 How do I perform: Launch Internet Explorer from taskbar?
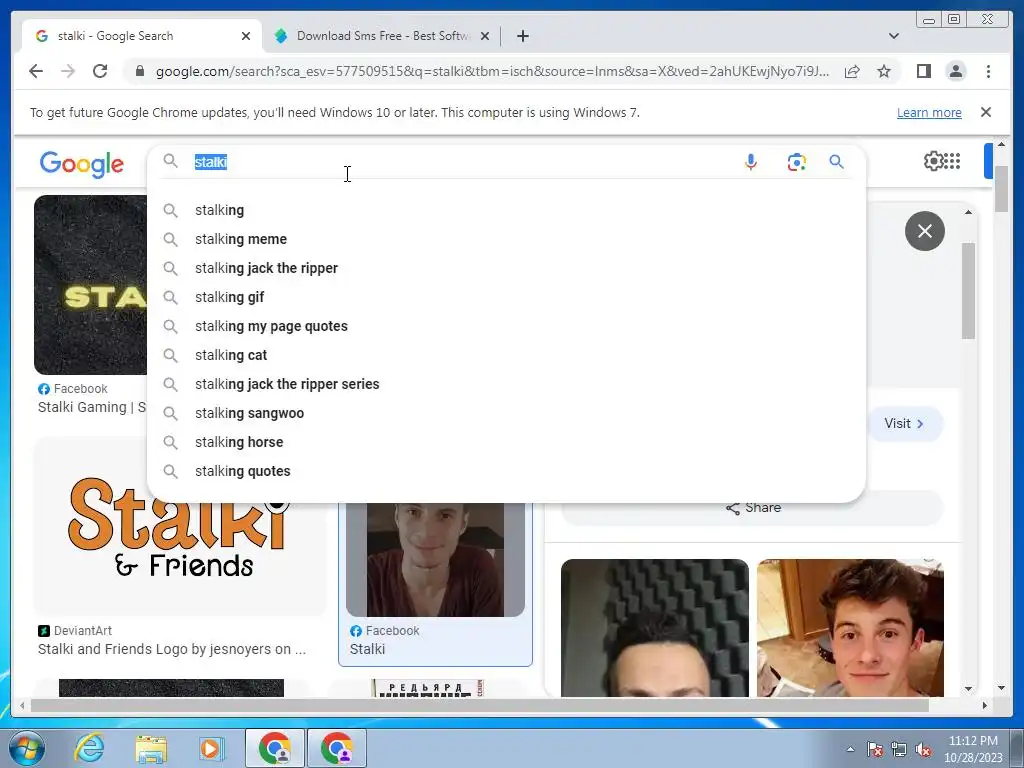(x=89, y=748)
